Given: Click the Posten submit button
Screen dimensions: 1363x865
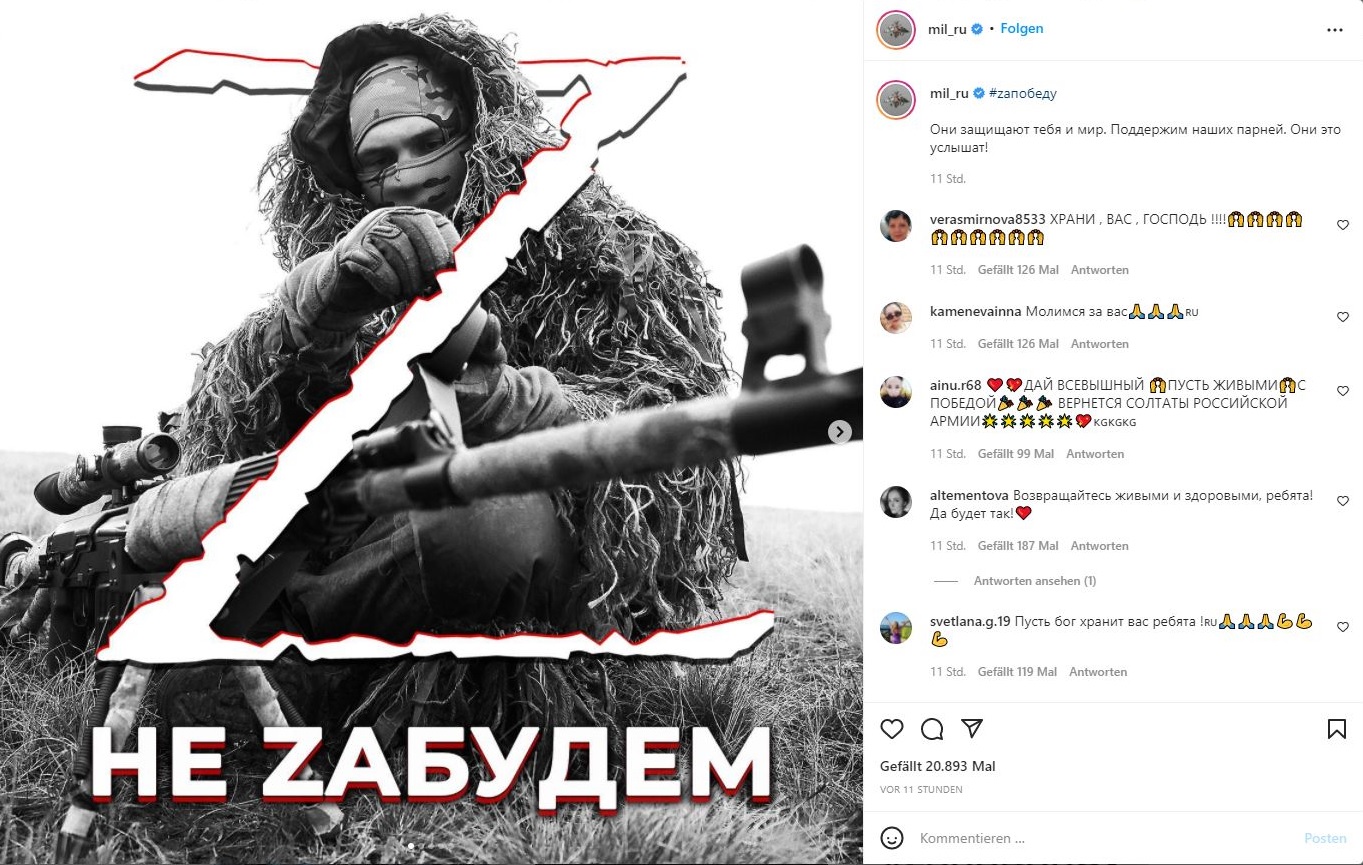Looking at the screenshot, I should tap(1325, 838).
